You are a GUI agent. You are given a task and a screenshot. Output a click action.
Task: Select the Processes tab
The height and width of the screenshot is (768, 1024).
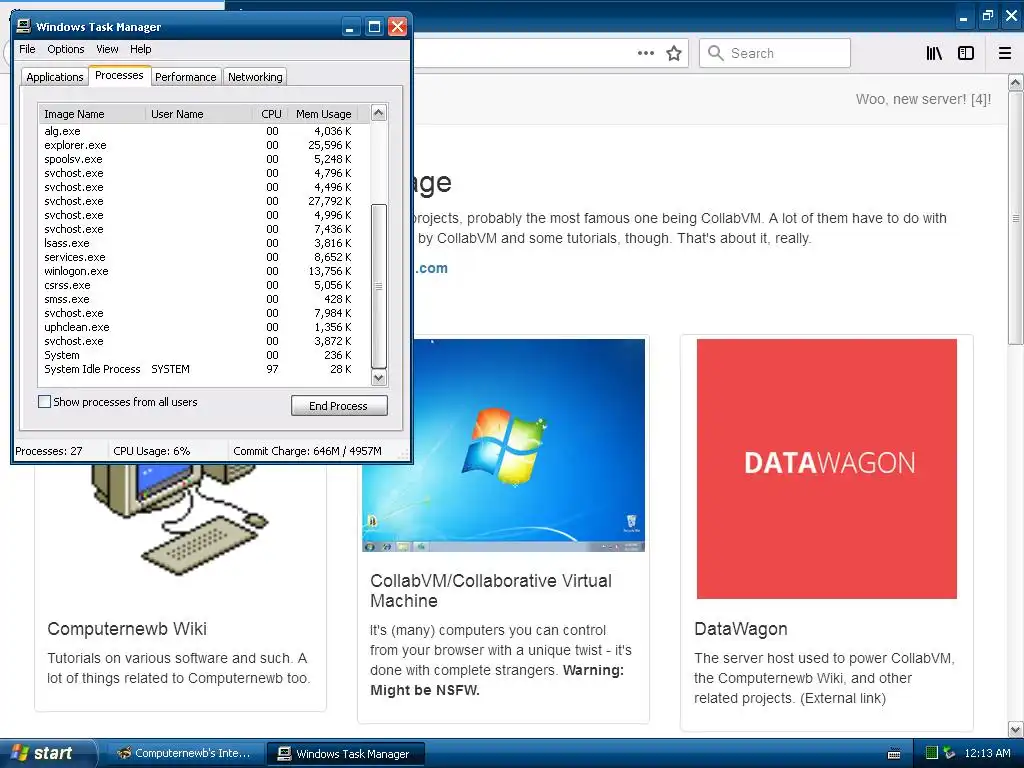pyautogui.click(x=119, y=75)
